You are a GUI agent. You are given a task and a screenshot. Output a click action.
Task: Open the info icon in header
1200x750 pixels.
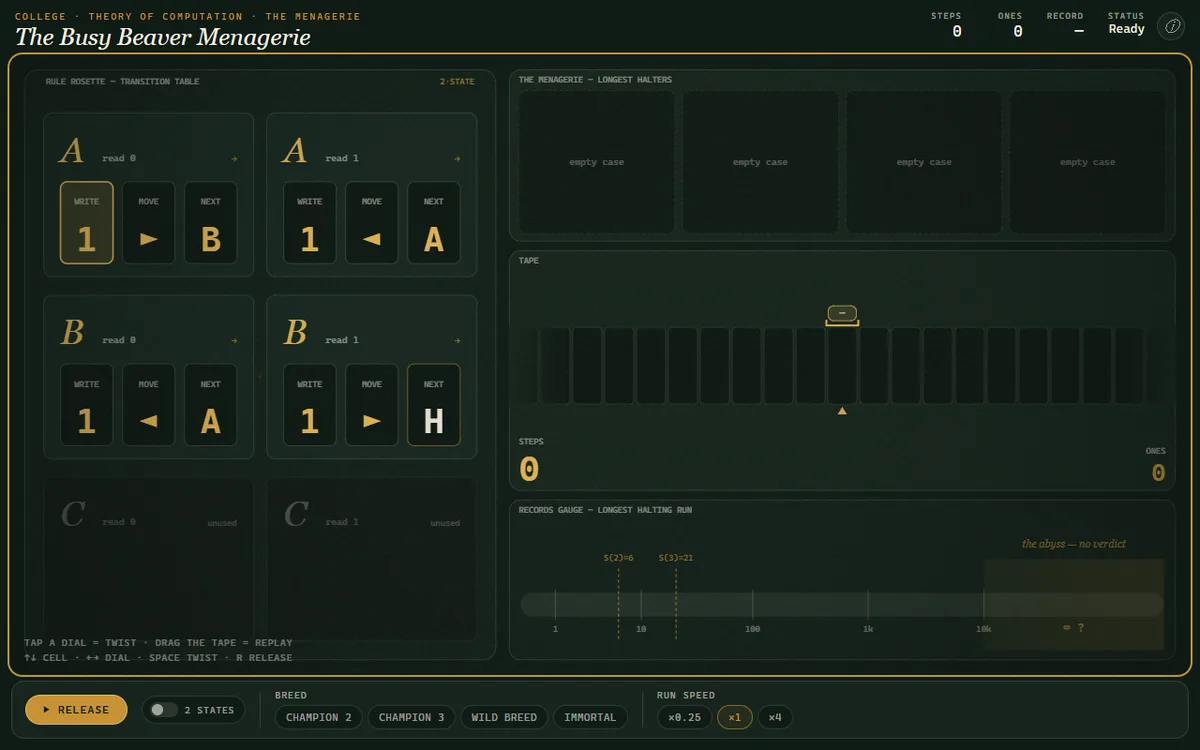coord(1171,27)
